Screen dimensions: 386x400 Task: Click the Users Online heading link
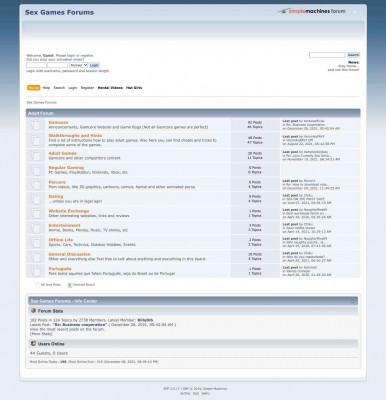pyautogui.click(x=51, y=344)
